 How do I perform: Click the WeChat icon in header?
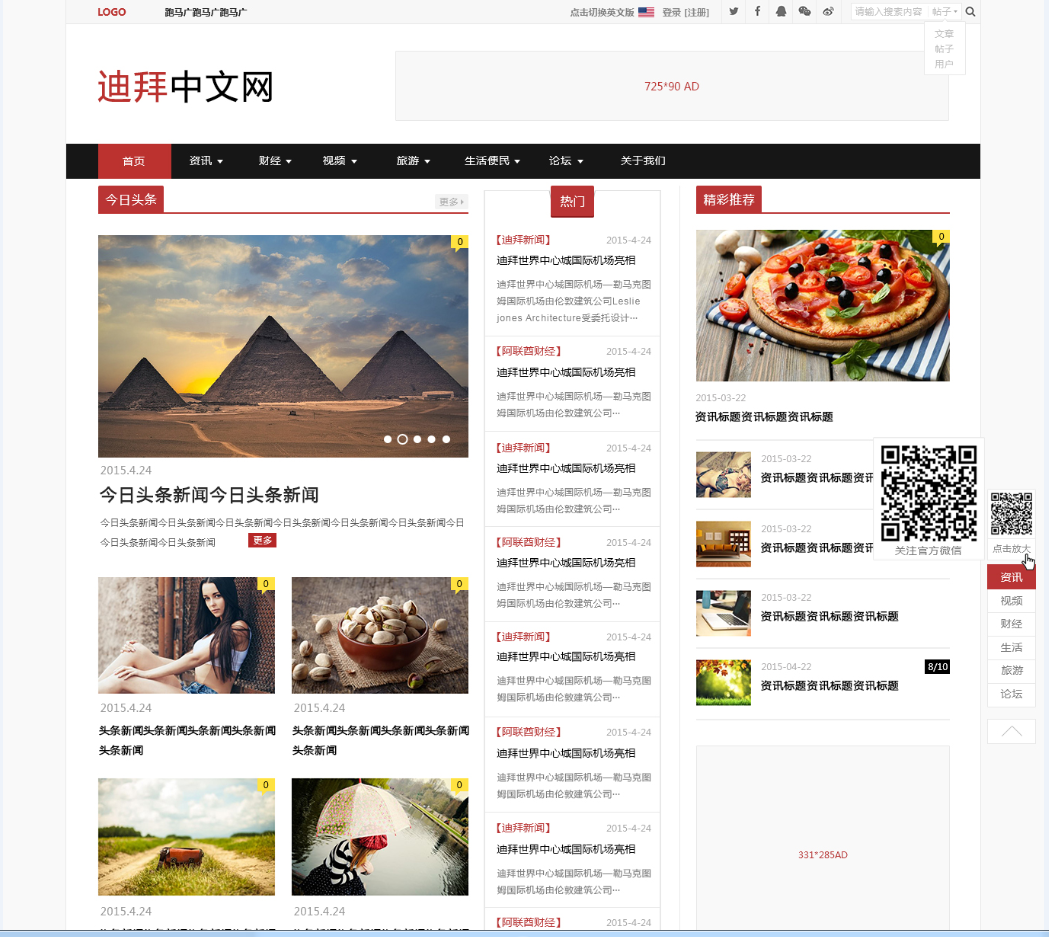click(x=804, y=12)
